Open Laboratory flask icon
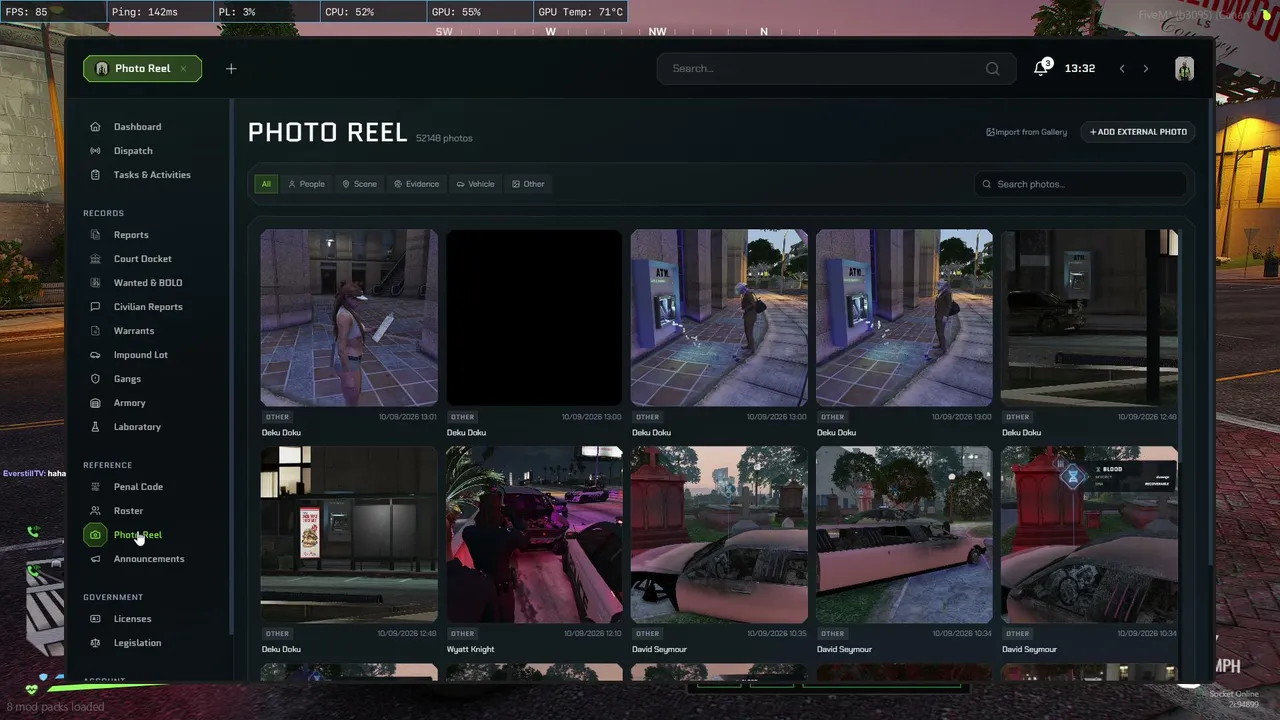Viewport: 1280px width, 720px height. tap(95, 427)
